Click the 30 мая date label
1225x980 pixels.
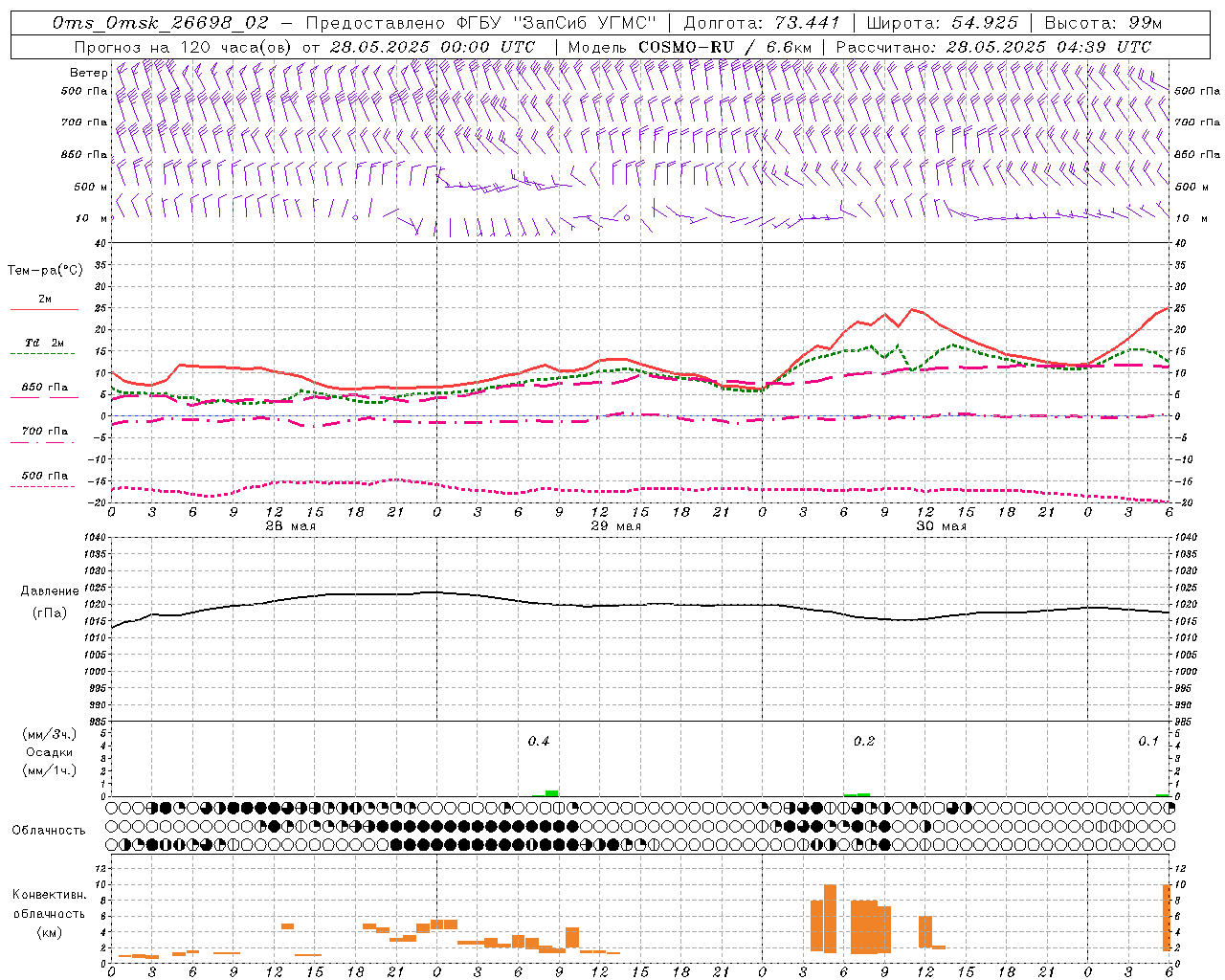942,526
